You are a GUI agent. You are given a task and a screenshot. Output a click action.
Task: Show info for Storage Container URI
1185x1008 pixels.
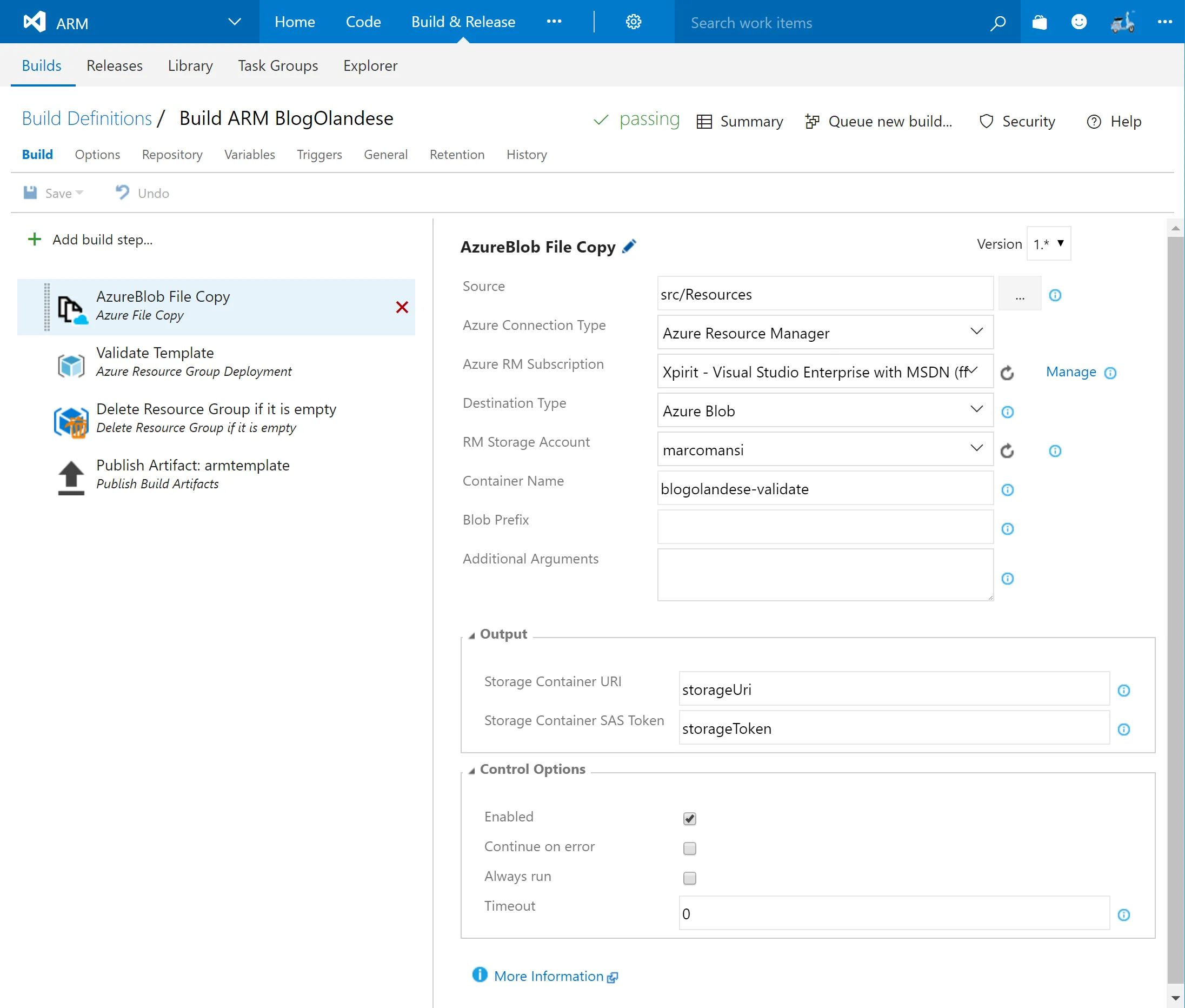click(1123, 690)
